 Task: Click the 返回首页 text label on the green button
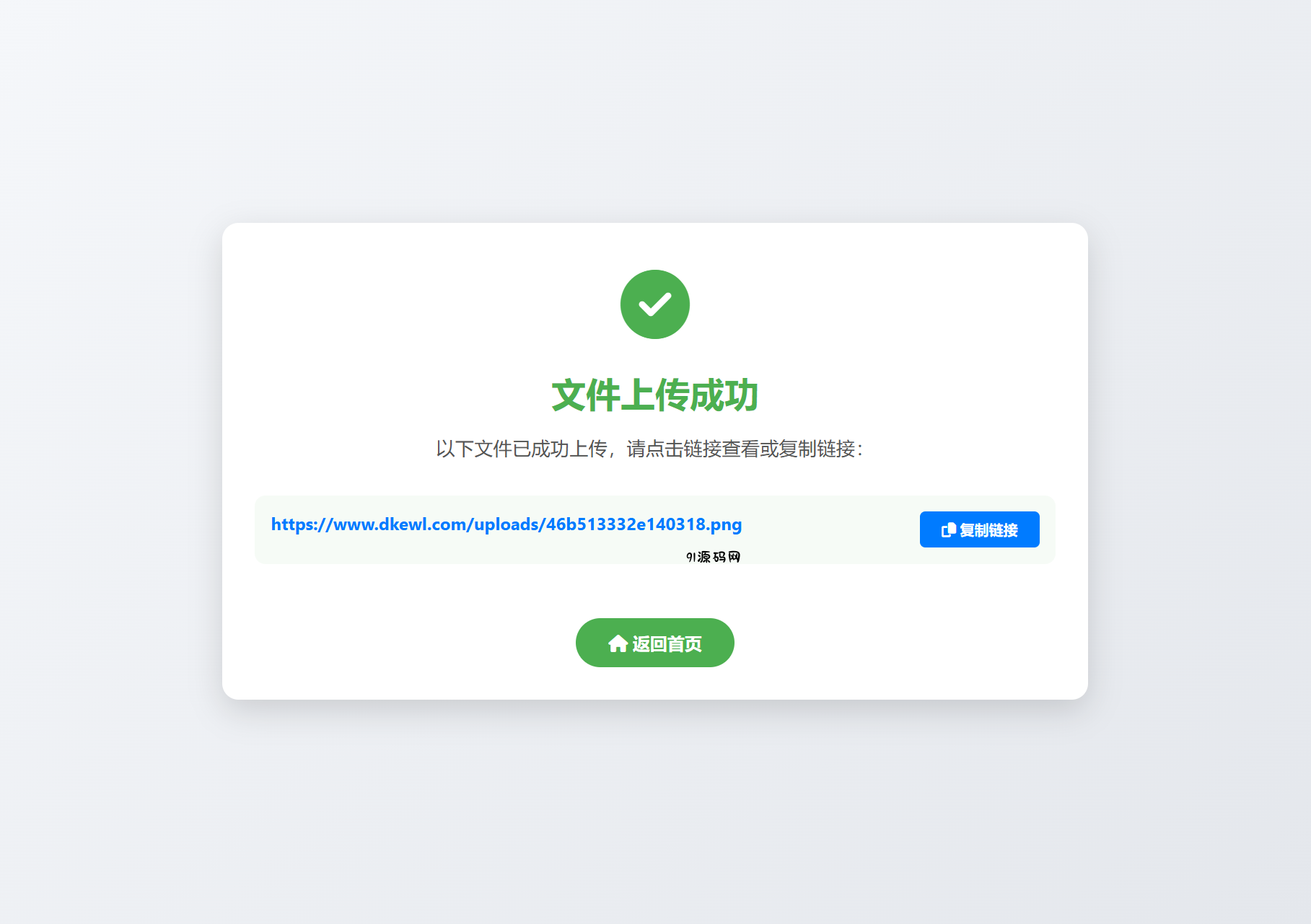tap(667, 643)
